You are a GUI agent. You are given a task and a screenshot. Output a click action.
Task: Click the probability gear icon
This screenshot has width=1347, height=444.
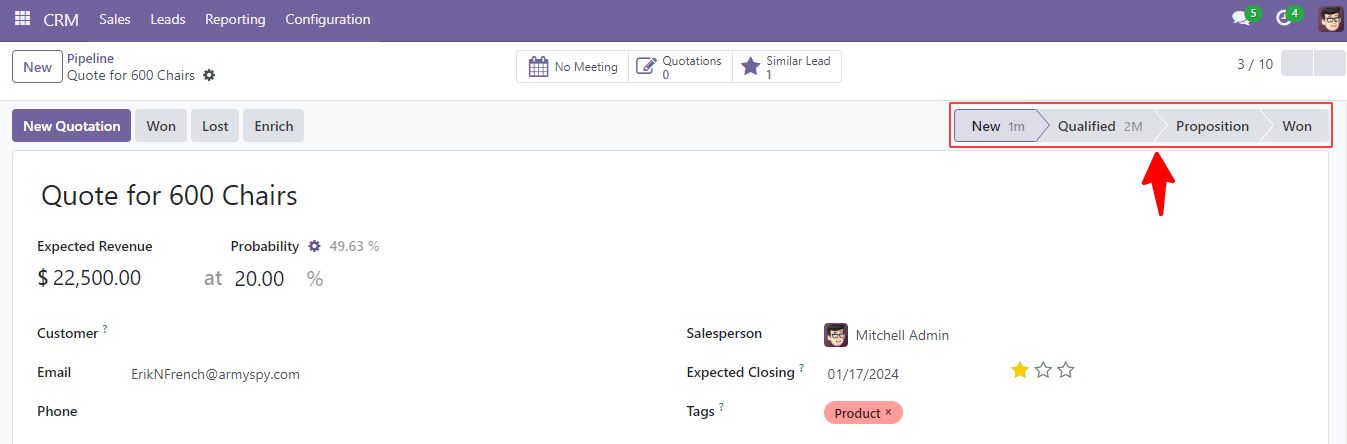coord(314,246)
